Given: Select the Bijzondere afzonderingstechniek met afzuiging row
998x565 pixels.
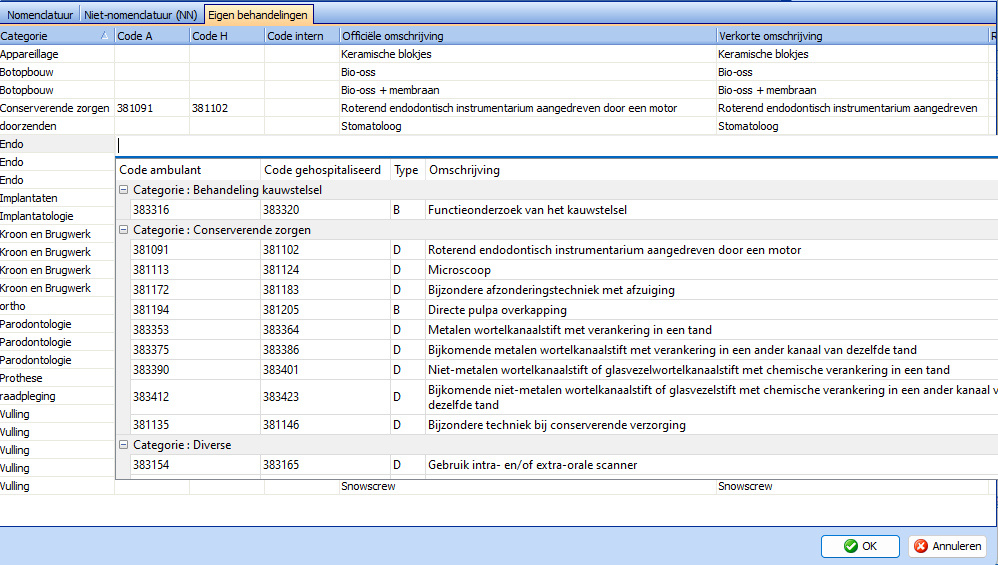Looking at the screenshot, I should [564, 290].
